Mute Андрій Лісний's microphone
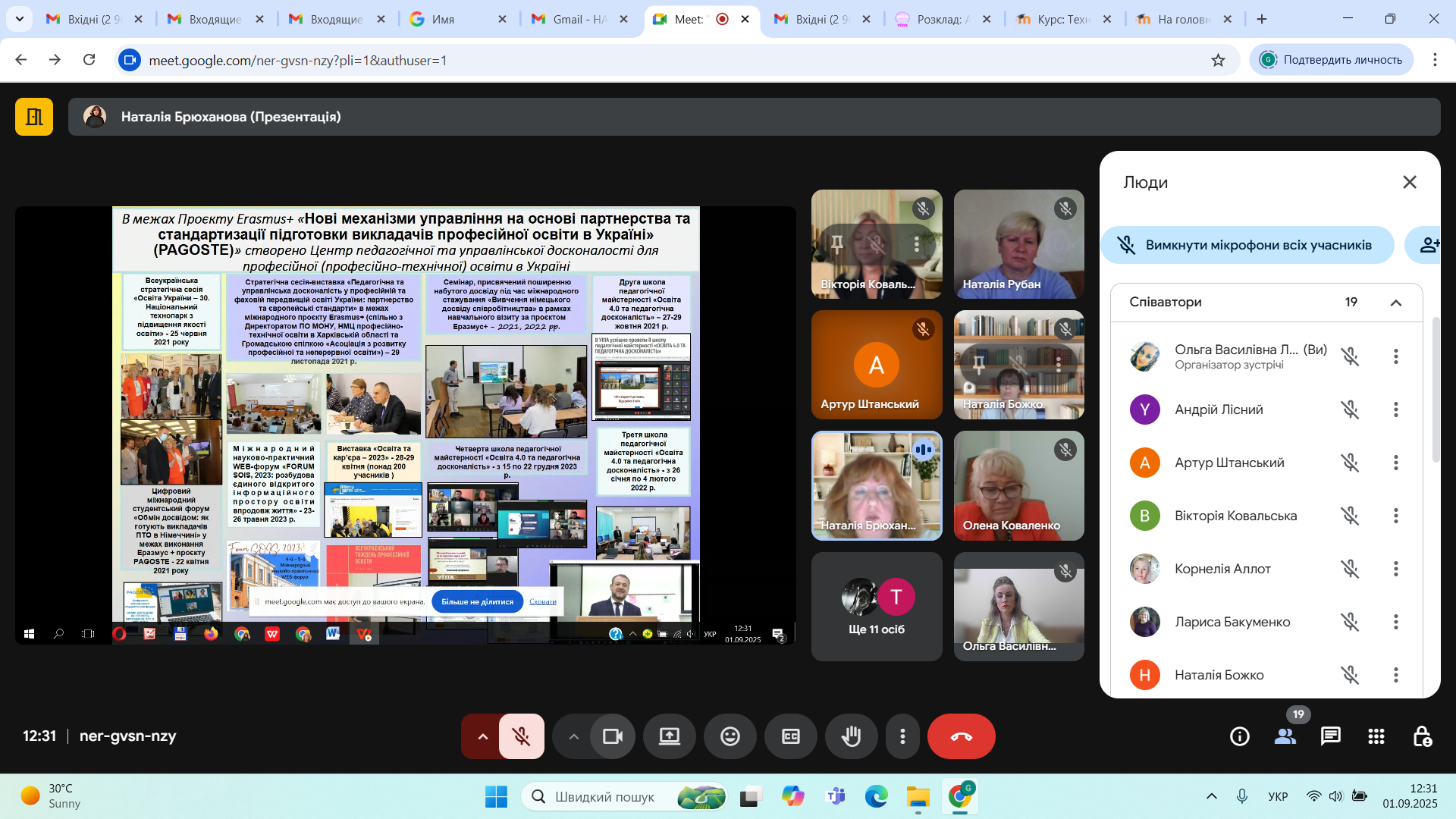The width and height of the screenshot is (1456, 819). pos(1349,409)
